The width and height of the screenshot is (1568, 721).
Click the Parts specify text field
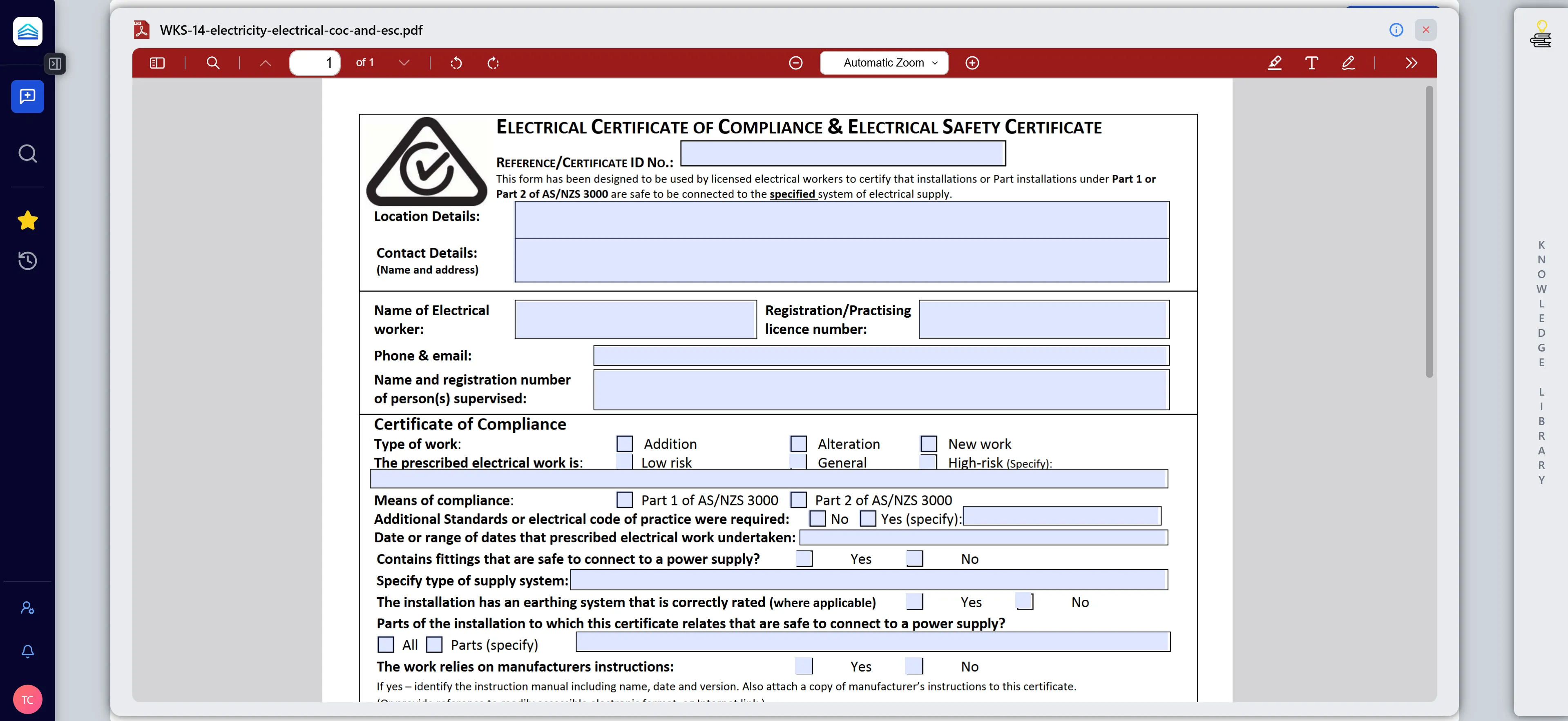coord(873,642)
